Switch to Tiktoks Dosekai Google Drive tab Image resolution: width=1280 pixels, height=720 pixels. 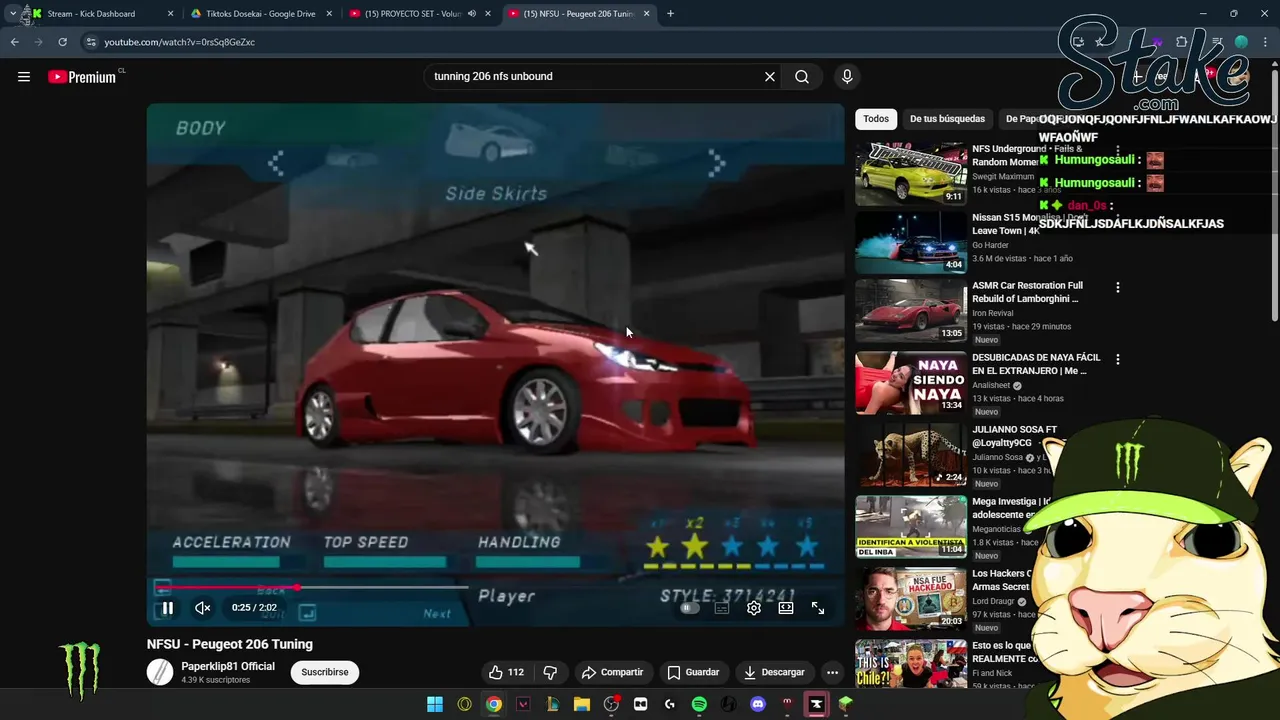[260, 14]
